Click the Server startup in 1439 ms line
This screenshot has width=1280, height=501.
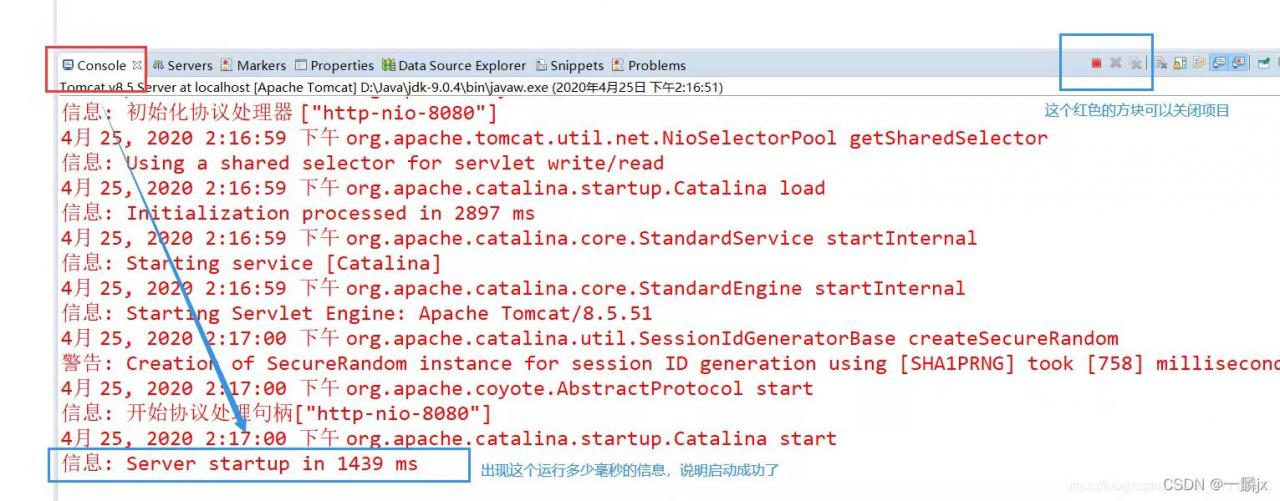[240, 464]
